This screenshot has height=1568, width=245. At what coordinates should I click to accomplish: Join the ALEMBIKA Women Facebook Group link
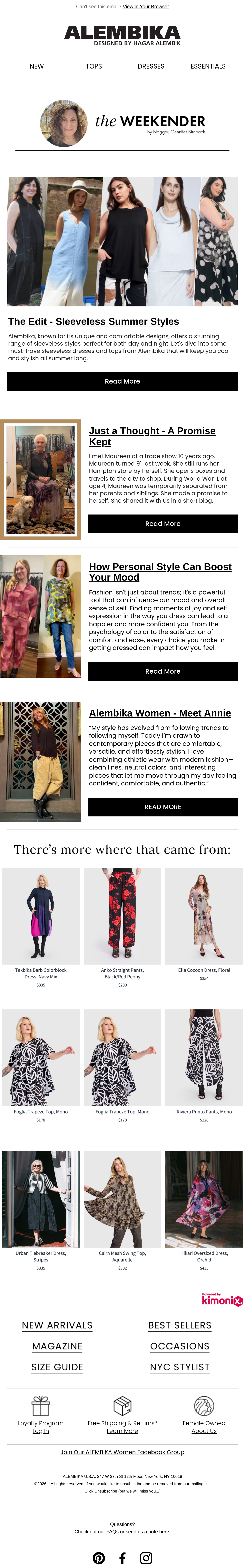122,1452
